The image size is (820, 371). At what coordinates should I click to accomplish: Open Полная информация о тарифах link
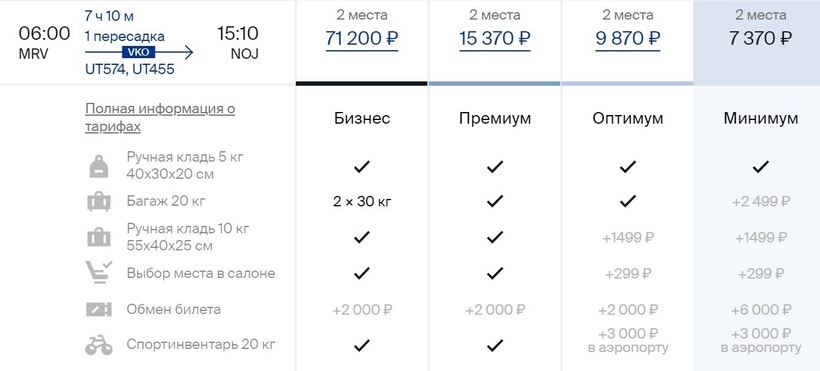pos(160,118)
